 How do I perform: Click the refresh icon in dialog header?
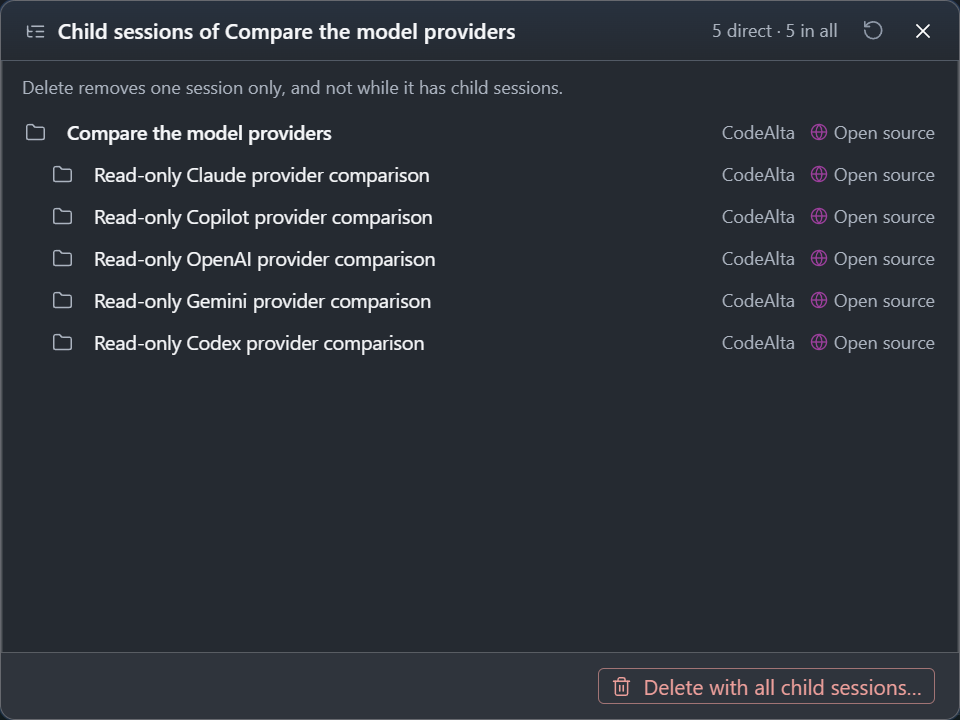pos(872,31)
